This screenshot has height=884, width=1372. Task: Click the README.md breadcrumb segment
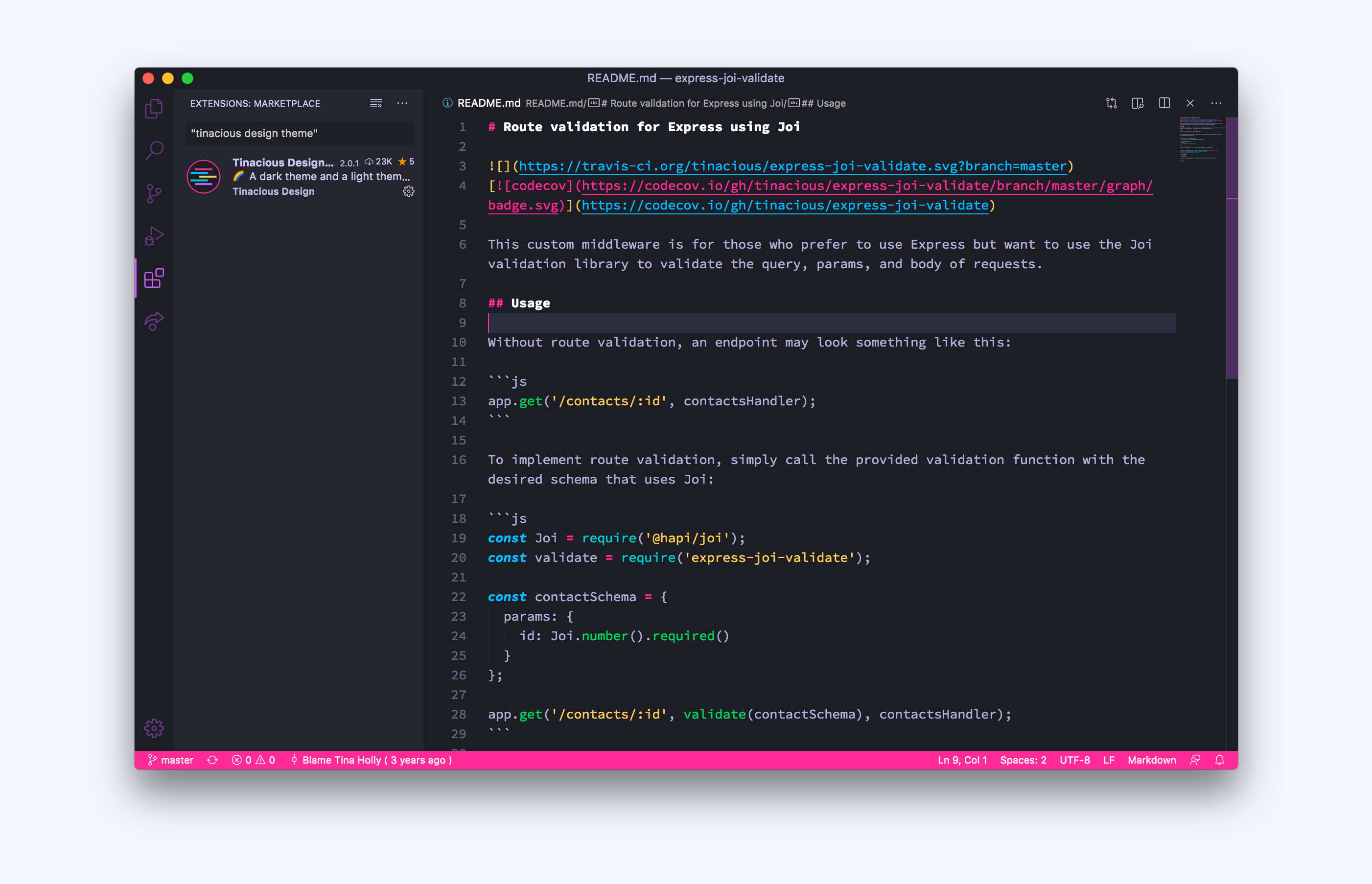point(554,103)
